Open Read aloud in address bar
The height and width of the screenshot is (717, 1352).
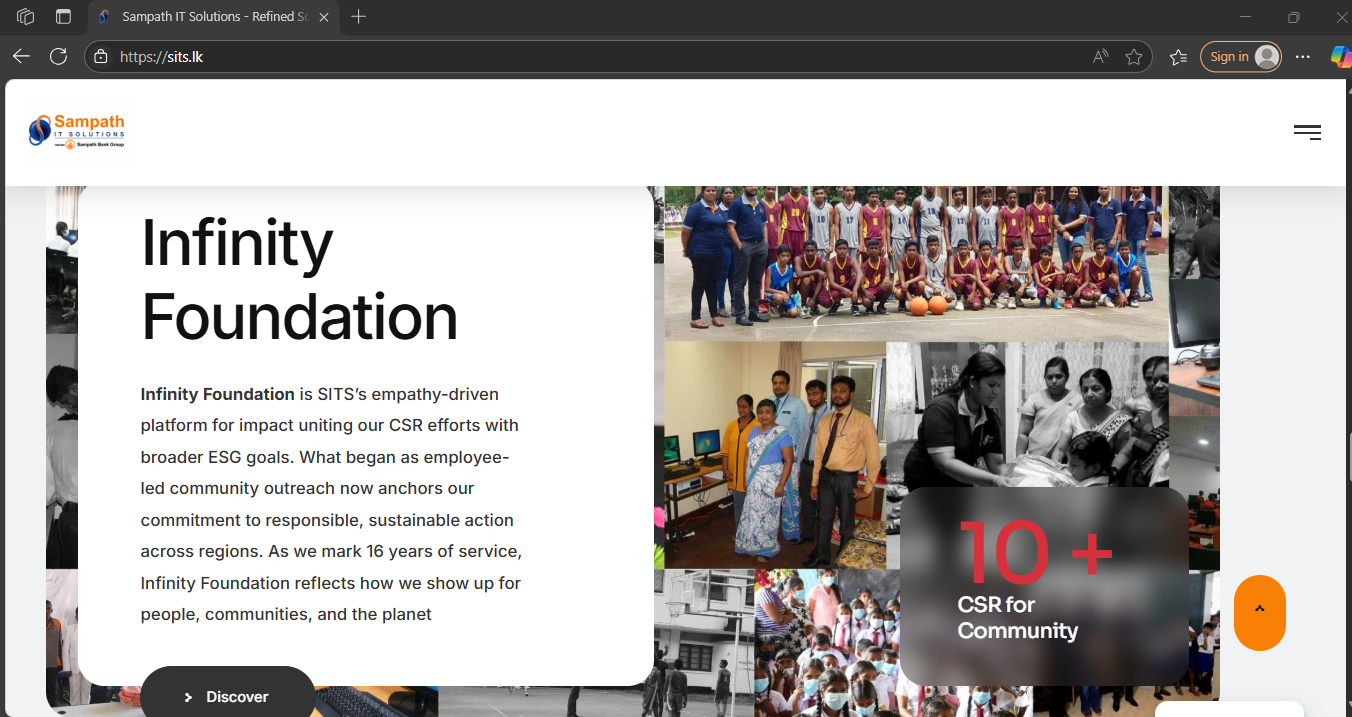pos(1100,57)
